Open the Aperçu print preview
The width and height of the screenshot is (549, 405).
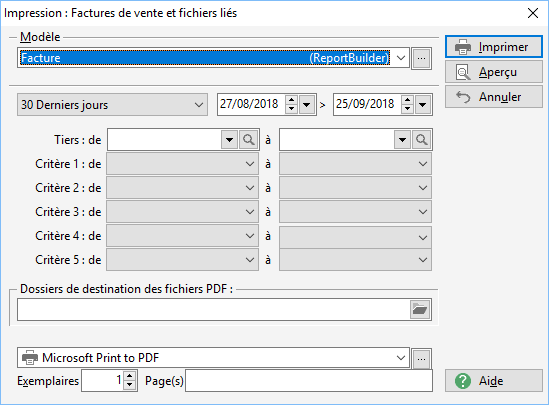coord(494,72)
